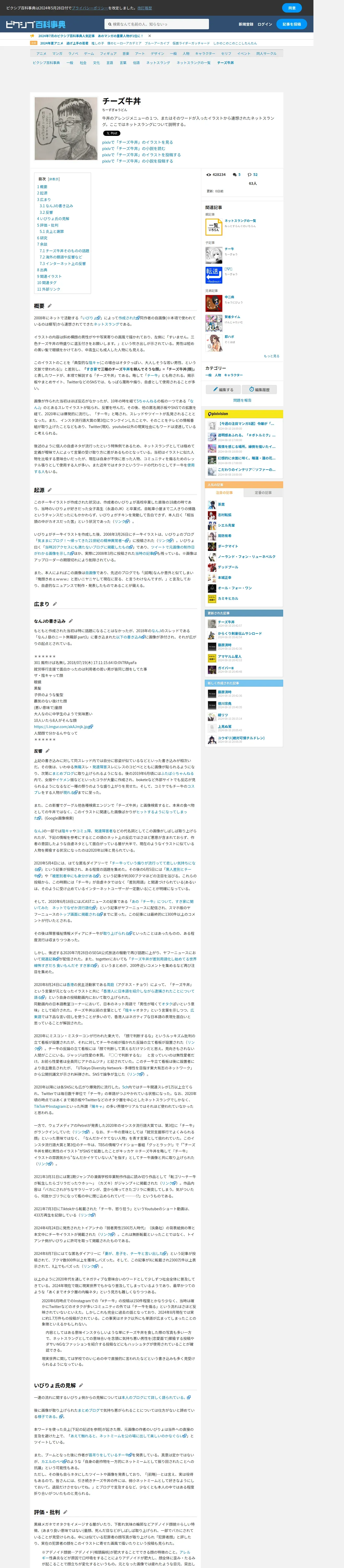
Task: Click the edit pencil icon beside いぴりょ氏の見解 heading
Action: point(81,1385)
